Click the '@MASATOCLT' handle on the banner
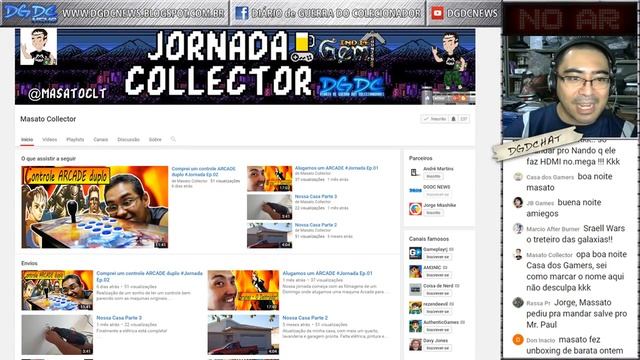The image size is (640, 360). pyautogui.click(x=67, y=94)
